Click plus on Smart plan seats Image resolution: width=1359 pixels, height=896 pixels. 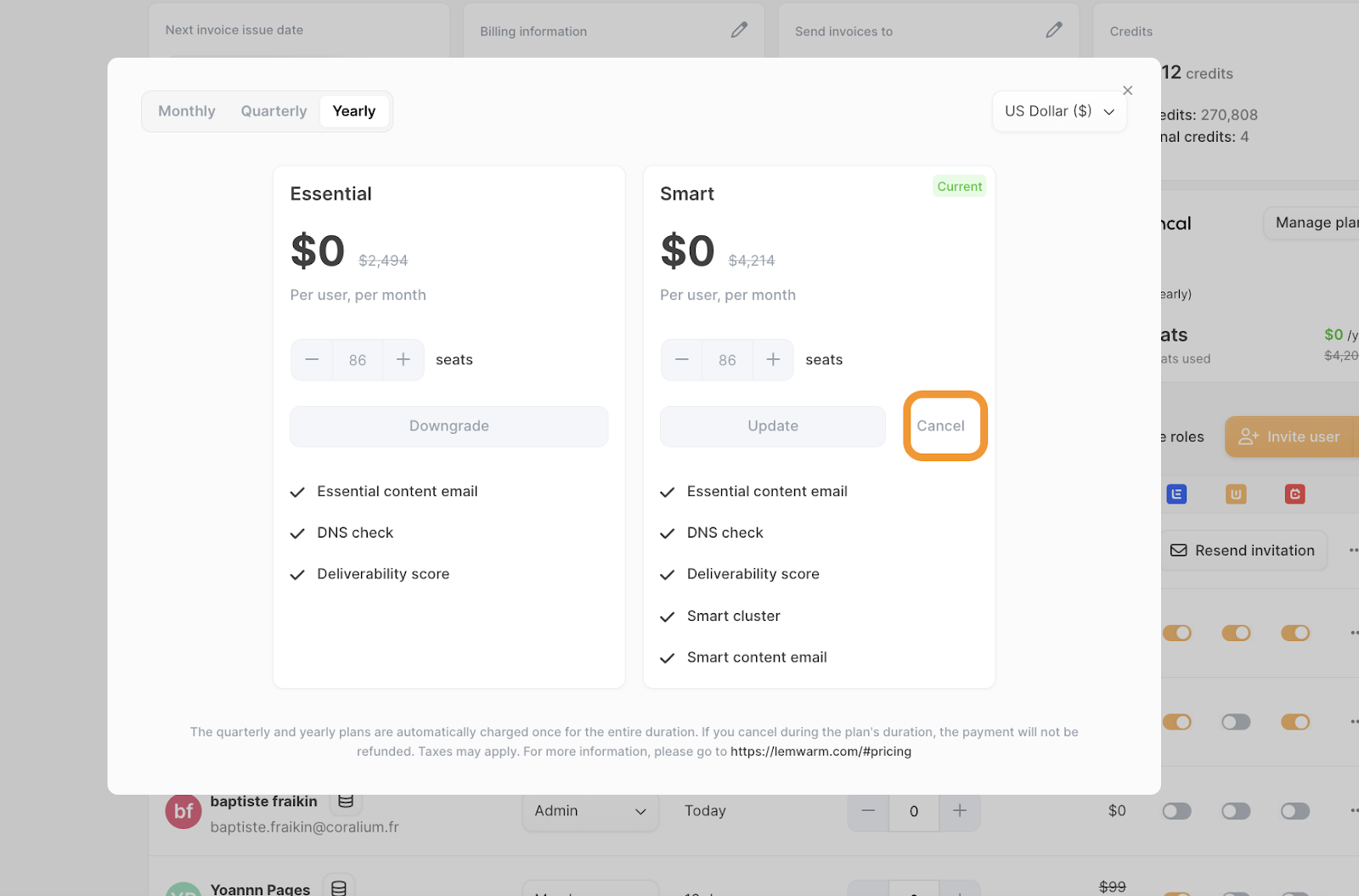point(773,360)
